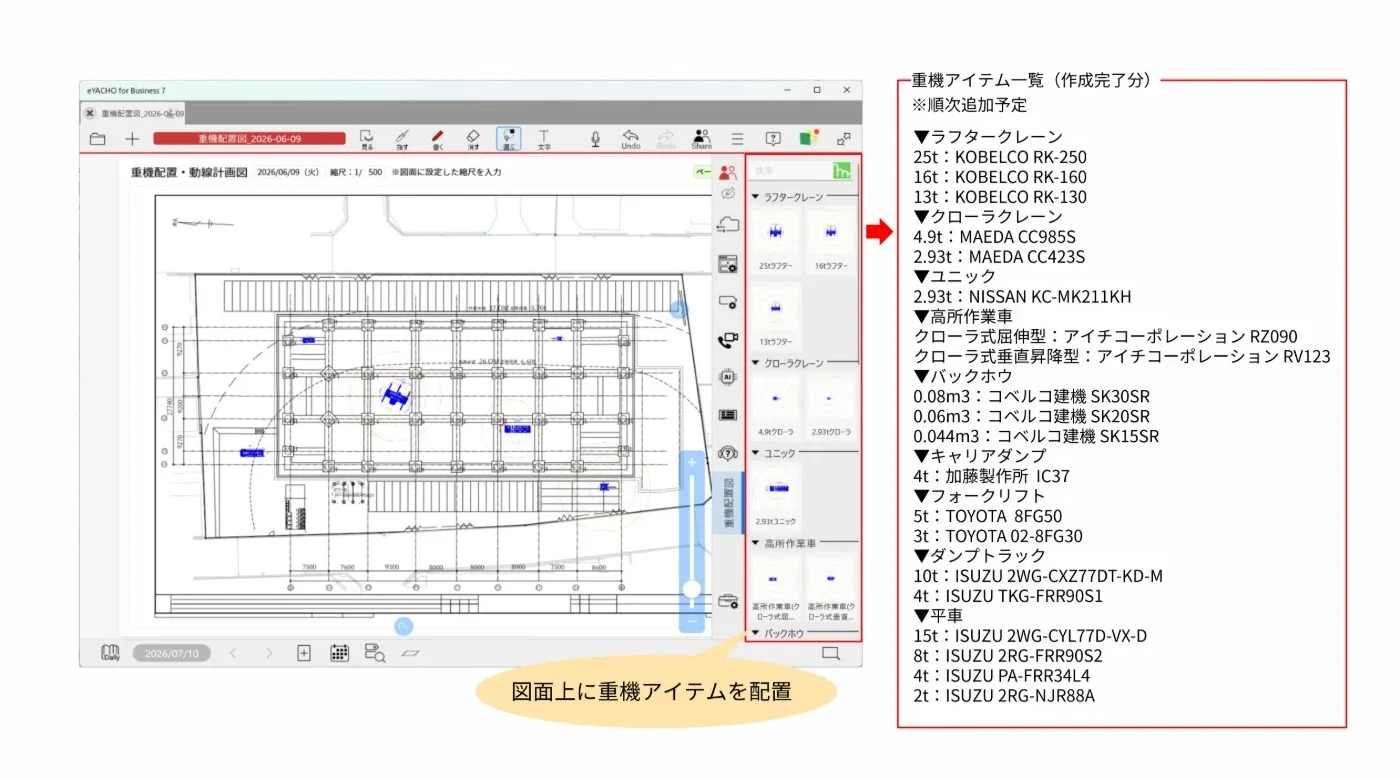Click the date field 2026/06/09 (火)
Screen dimensions: 1400x778
point(288,172)
